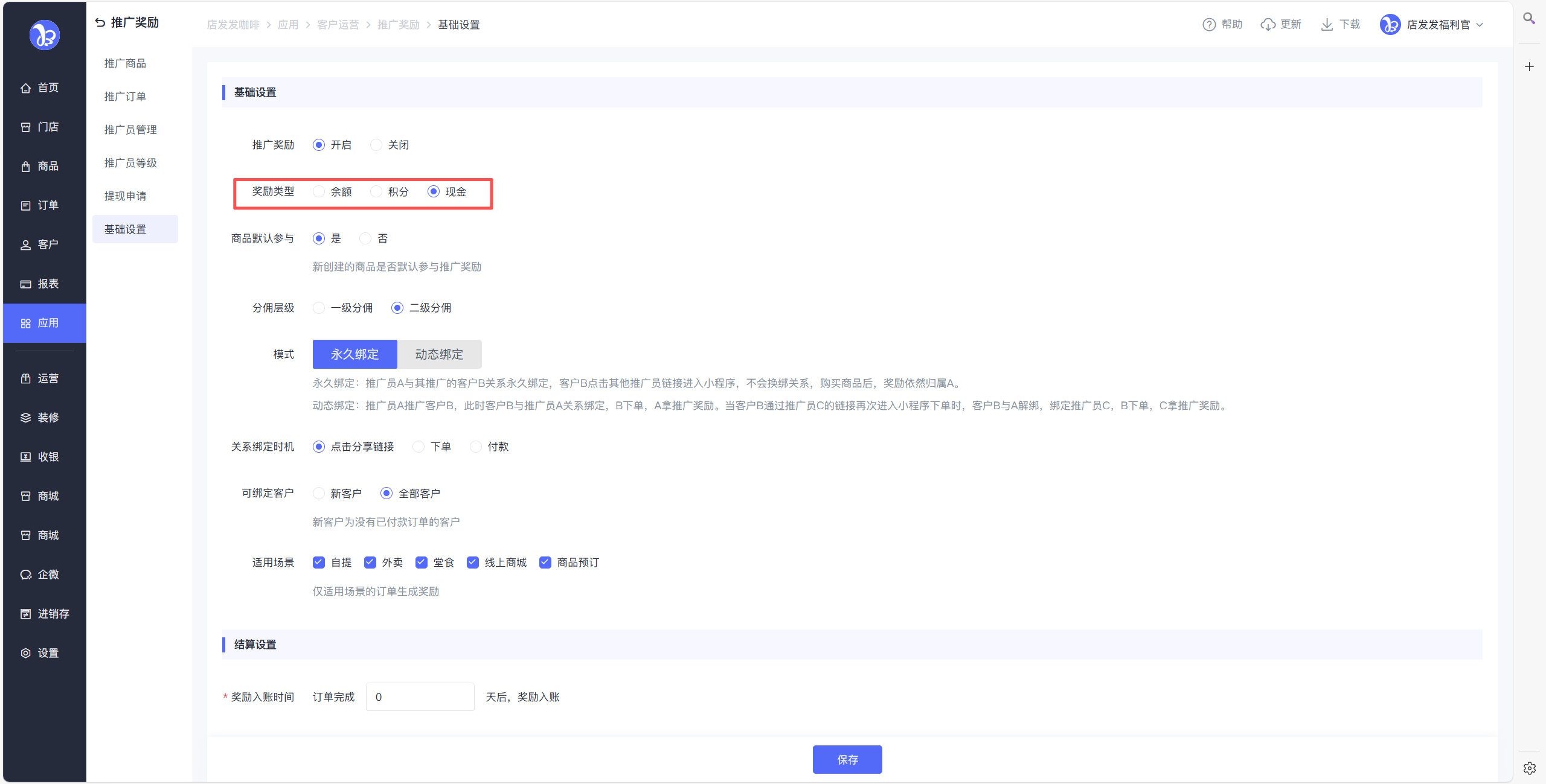
Task: Click the reward arrival days input field
Action: tap(420, 697)
